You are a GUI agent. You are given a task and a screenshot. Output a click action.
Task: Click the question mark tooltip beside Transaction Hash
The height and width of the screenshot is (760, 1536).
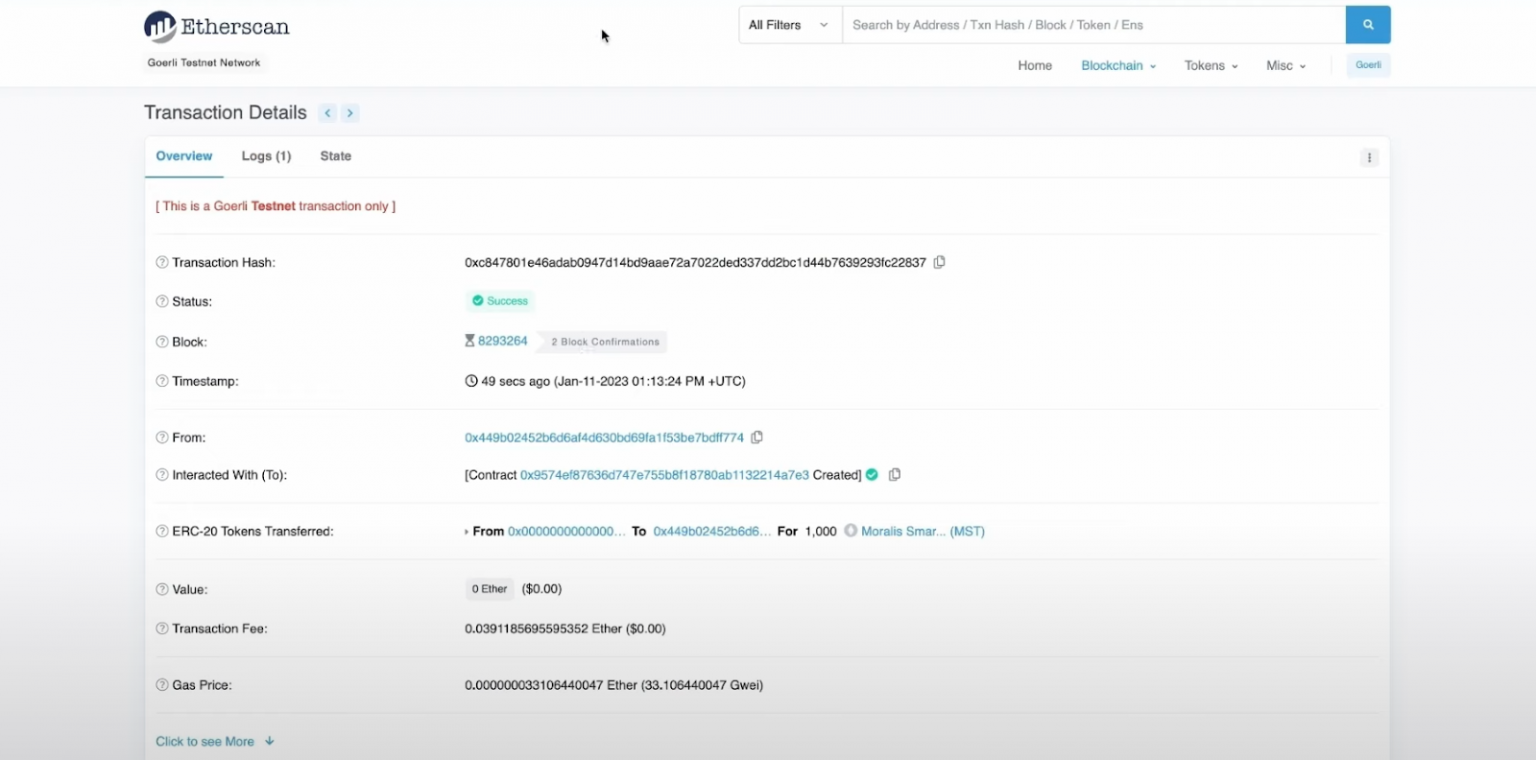161,262
